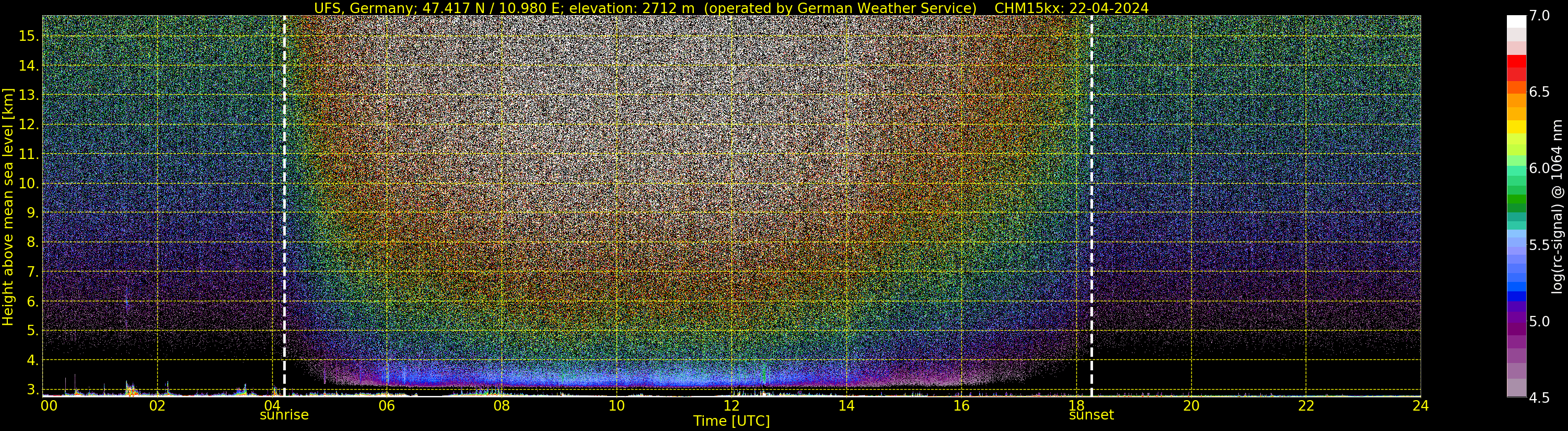Click the 20 hour tick label

pos(1191,405)
